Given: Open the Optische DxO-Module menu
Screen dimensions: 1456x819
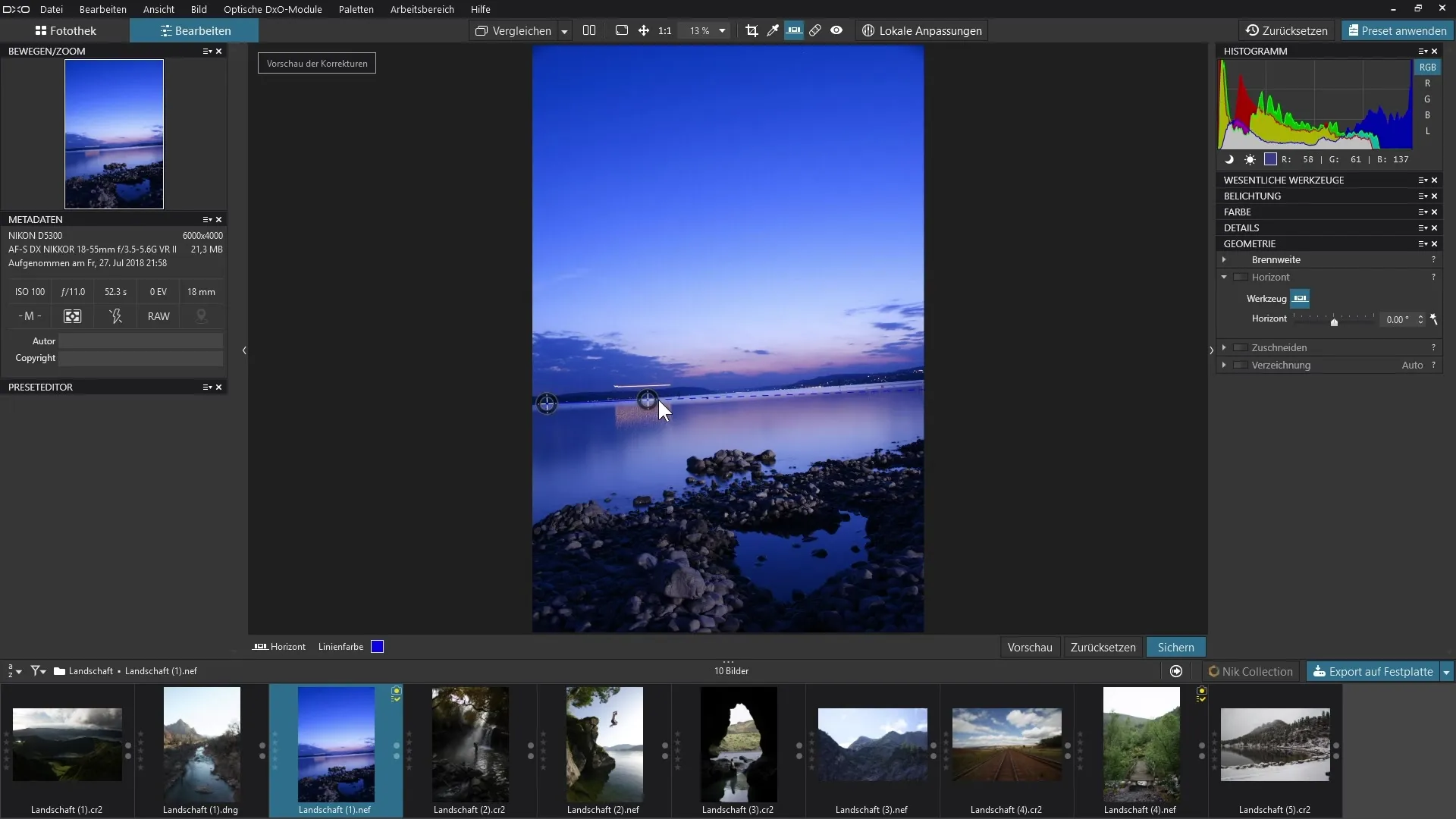Looking at the screenshot, I should pyautogui.click(x=273, y=9).
